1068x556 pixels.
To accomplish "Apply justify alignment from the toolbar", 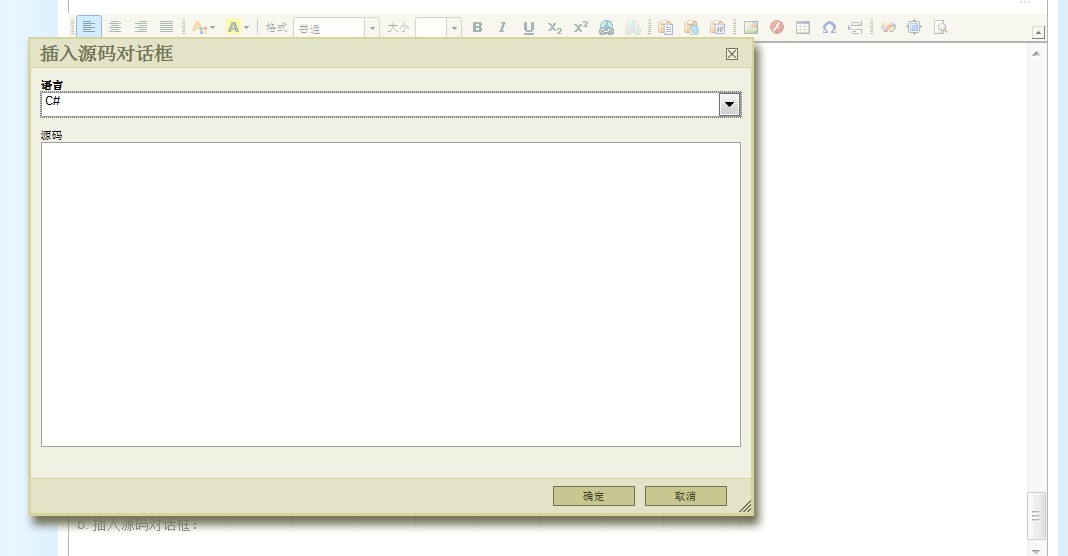I will tap(166, 27).
